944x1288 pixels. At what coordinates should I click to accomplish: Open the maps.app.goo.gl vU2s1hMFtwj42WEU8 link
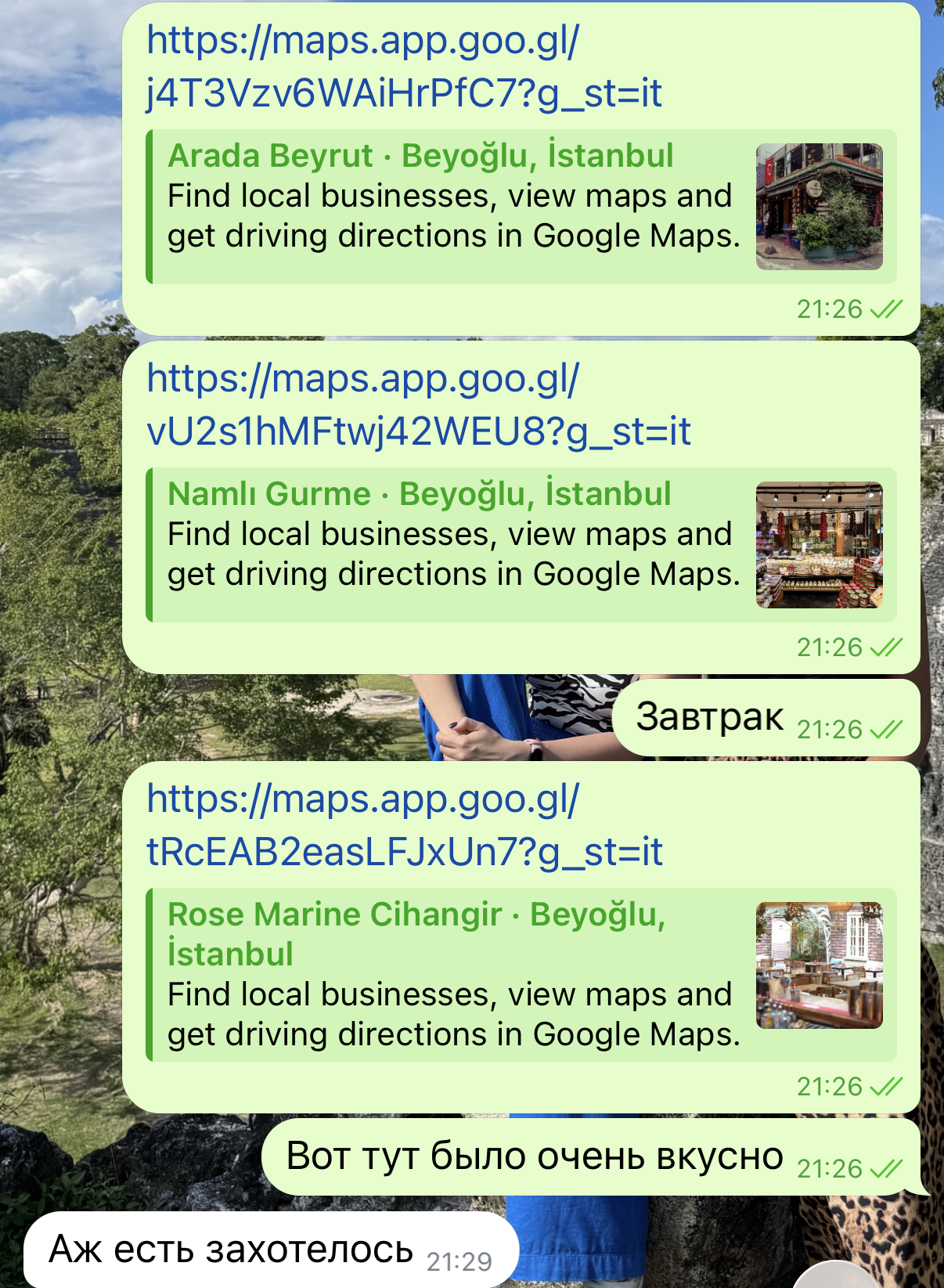(x=419, y=406)
